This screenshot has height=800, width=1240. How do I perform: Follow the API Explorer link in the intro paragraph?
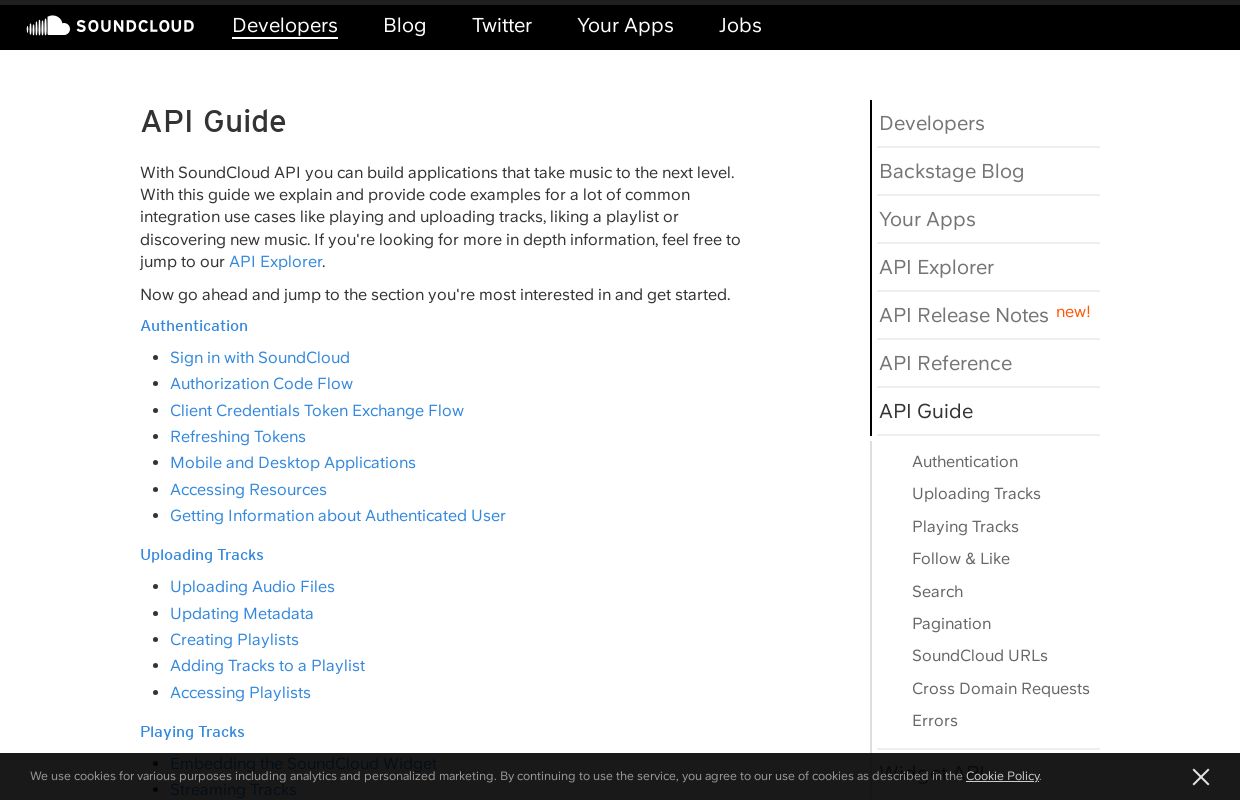click(x=275, y=262)
